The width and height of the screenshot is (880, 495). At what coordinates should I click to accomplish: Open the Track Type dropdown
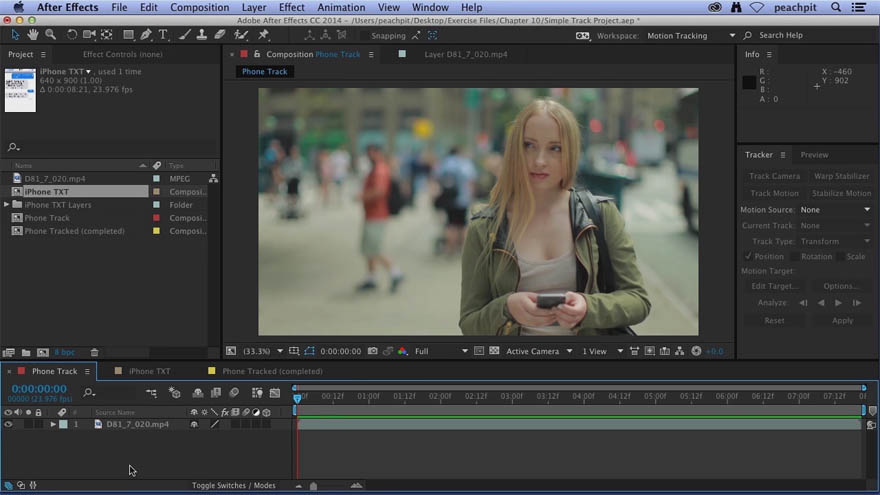(835, 241)
